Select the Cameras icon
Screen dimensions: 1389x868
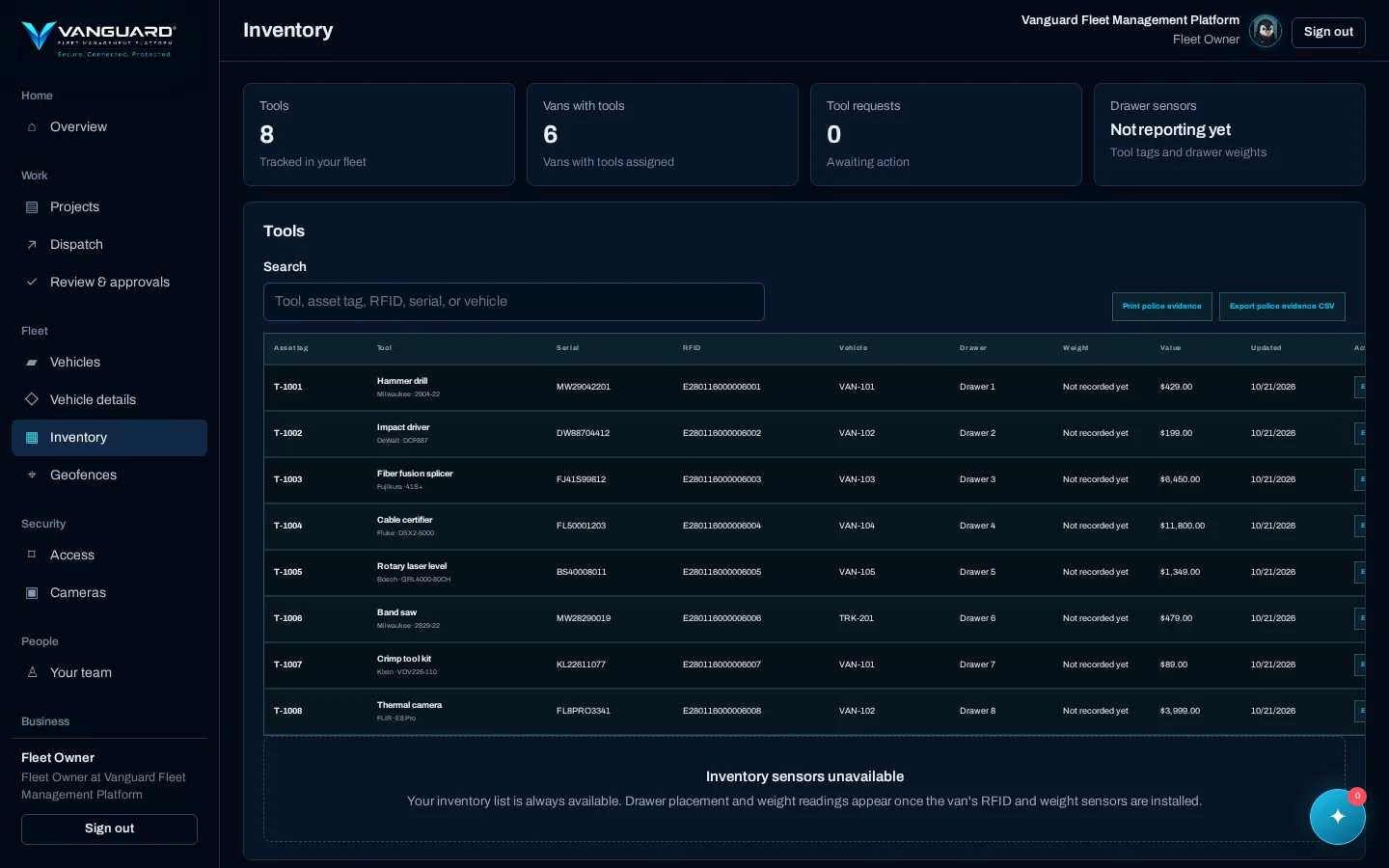[x=32, y=593]
